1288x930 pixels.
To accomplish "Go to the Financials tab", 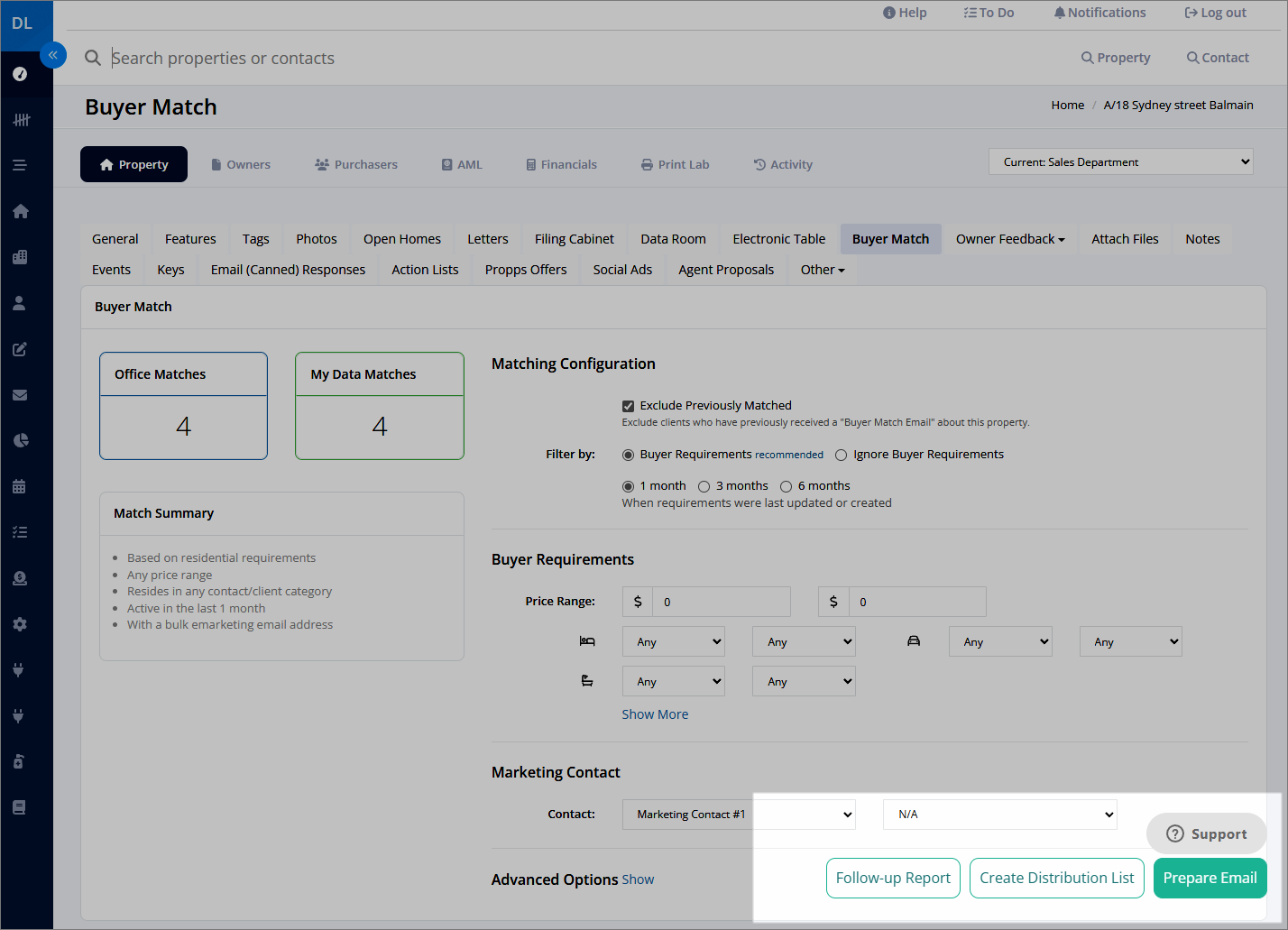I will coord(561,164).
